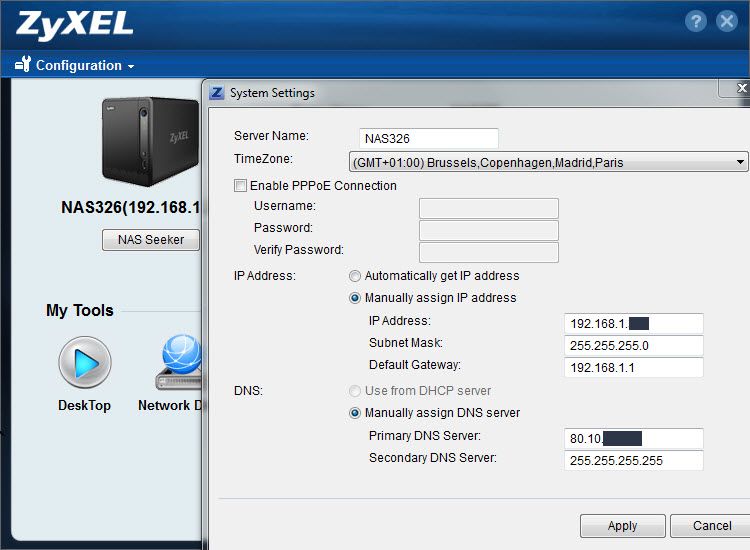
Task: Click the help question mark icon
Action: pos(696,22)
